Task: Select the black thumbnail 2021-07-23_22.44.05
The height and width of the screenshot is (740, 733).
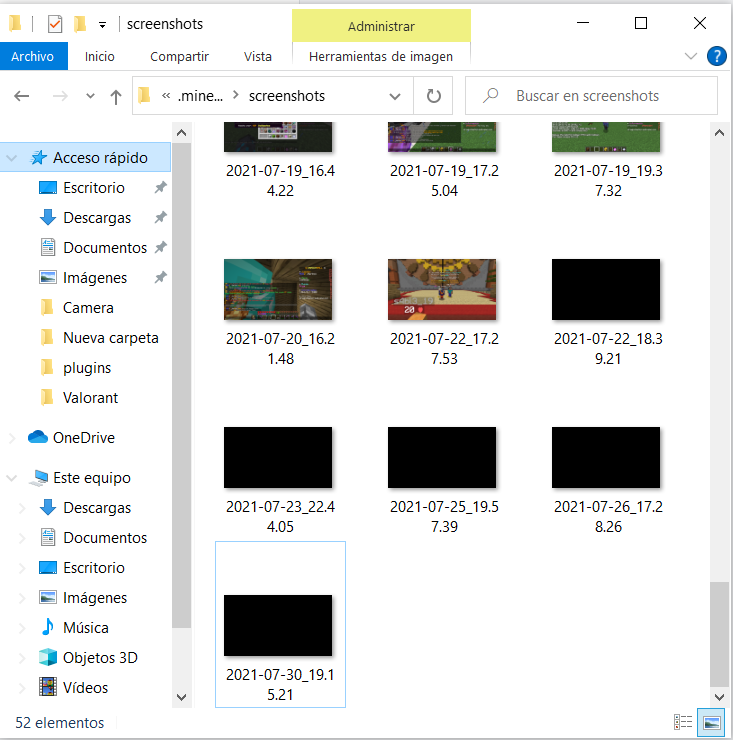Action: click(278, 457)
